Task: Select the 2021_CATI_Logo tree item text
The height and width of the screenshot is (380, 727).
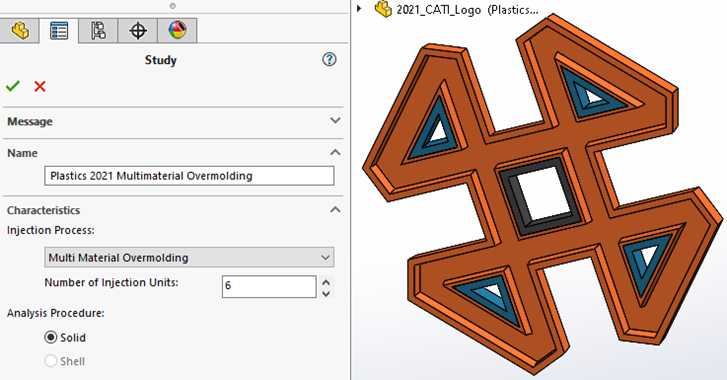Action: pyautogui.click(x=467, y=10)
